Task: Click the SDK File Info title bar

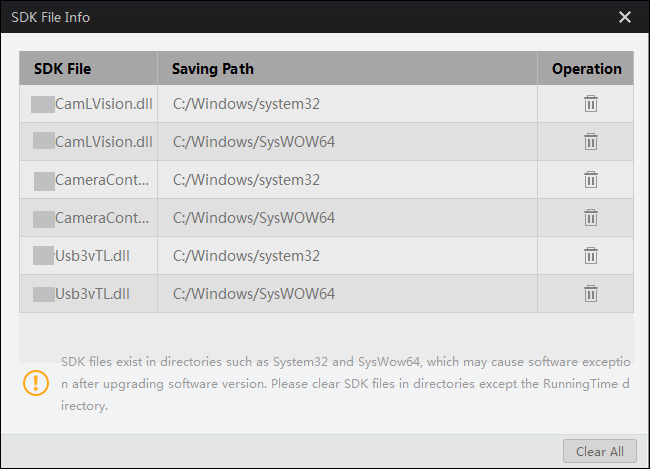Action: coord(300,17)
